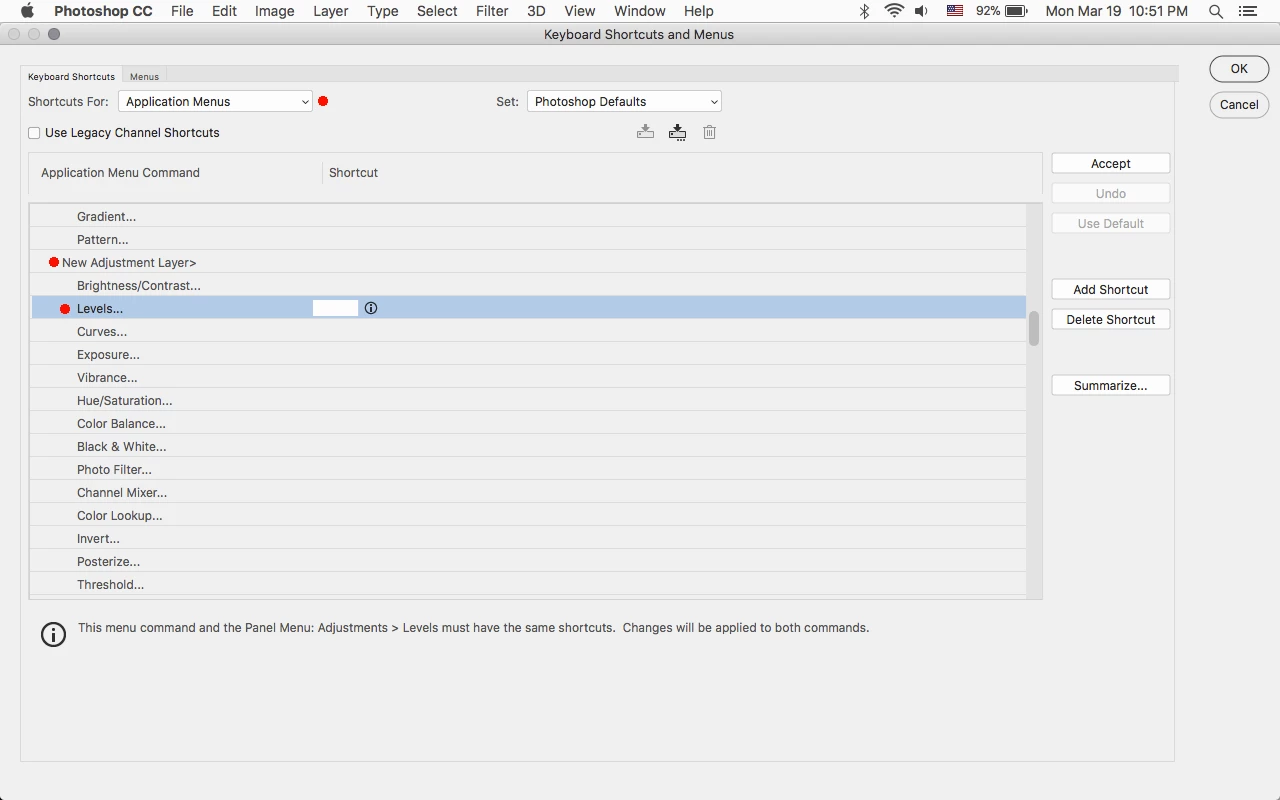Save changes to current shortcut set icon

645,132
